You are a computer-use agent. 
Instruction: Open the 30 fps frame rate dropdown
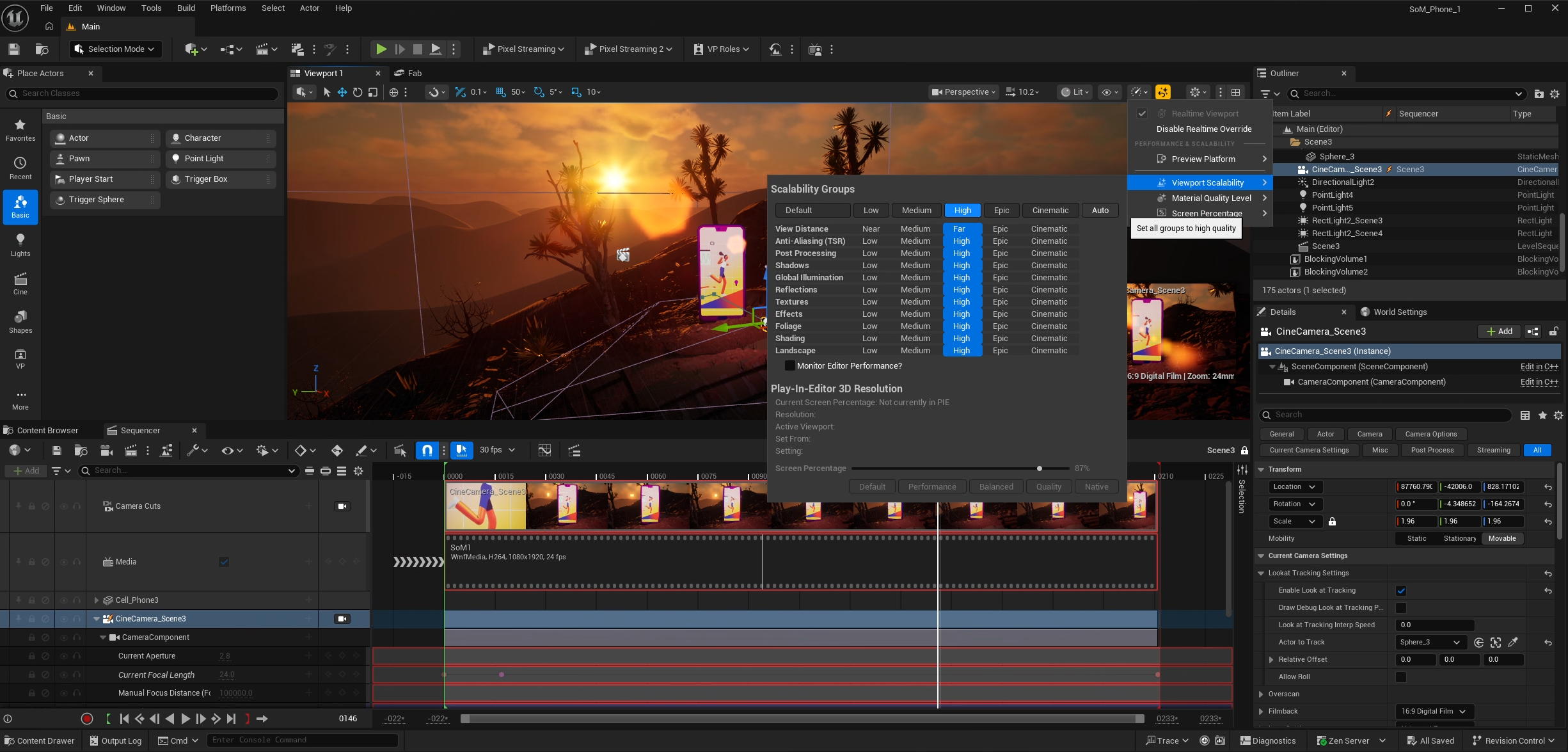coord(497,451)
